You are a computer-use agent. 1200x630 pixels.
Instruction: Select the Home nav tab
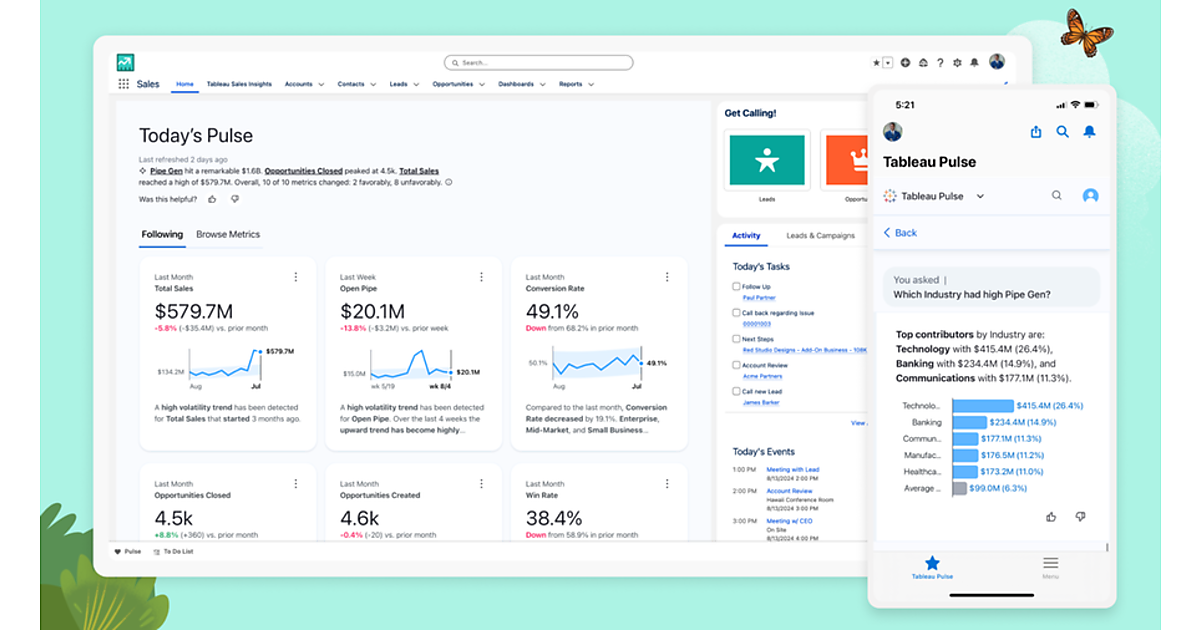point(185,84)
